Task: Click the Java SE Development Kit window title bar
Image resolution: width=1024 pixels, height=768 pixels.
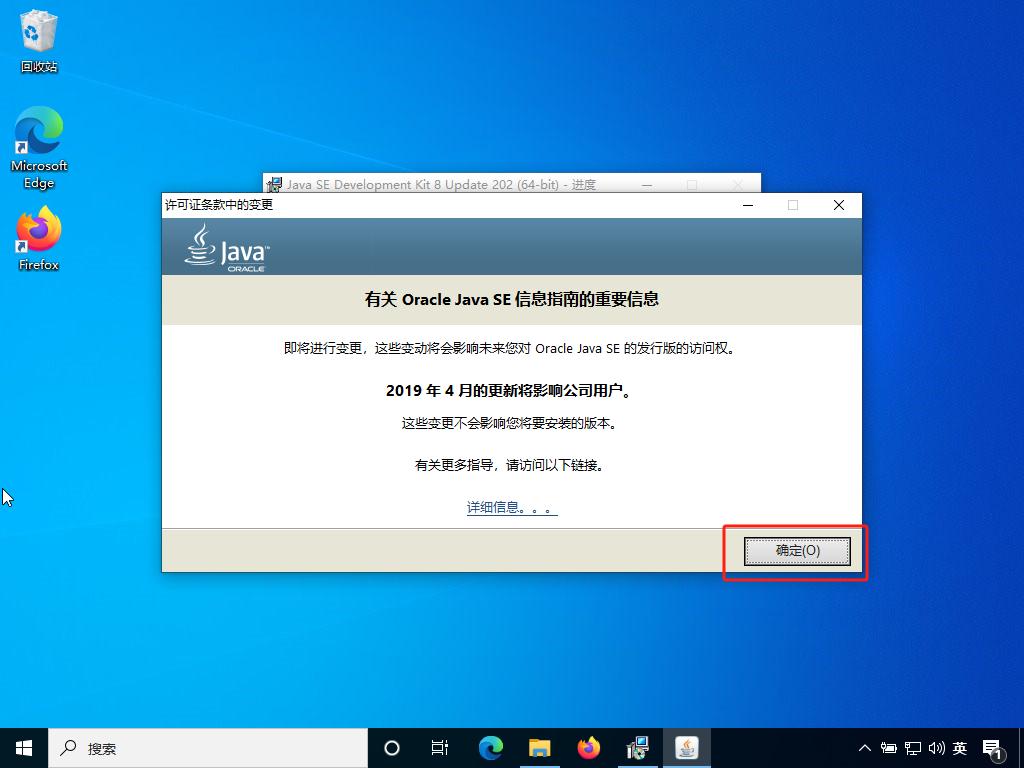Action: coord(441,185)
